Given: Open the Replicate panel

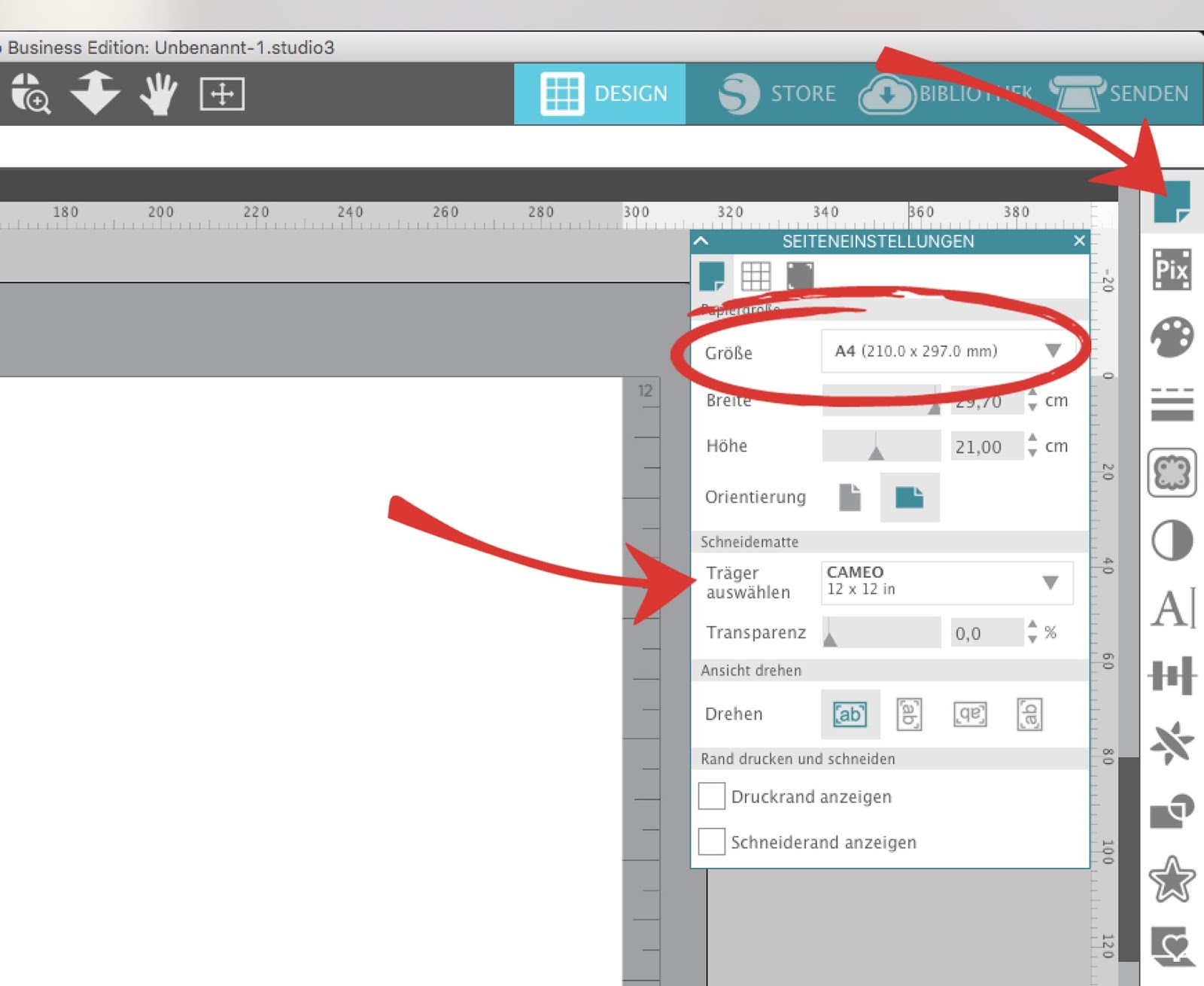Looking at the screenshot, I should coord(1172,743).
